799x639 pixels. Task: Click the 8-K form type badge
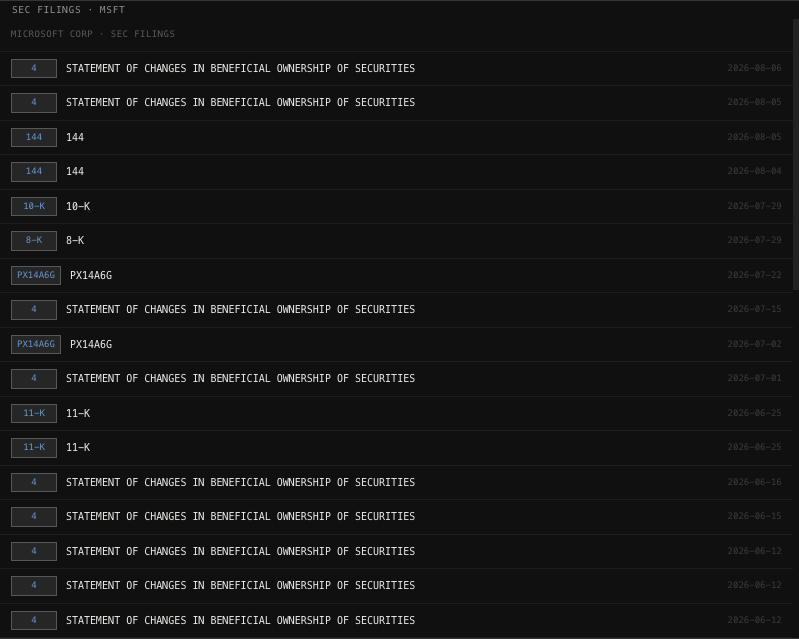(34, 241)
